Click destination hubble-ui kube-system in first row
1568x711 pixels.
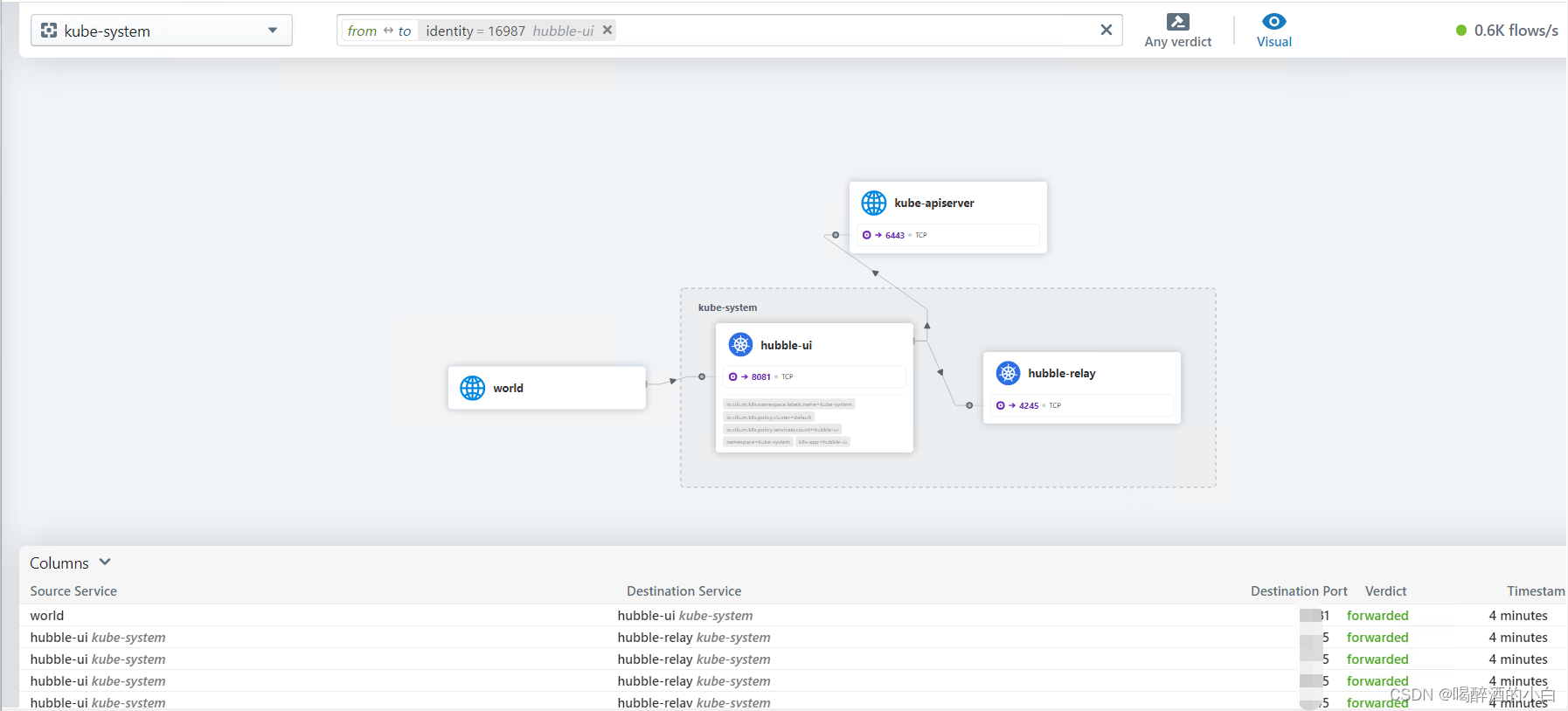(684, 616)
